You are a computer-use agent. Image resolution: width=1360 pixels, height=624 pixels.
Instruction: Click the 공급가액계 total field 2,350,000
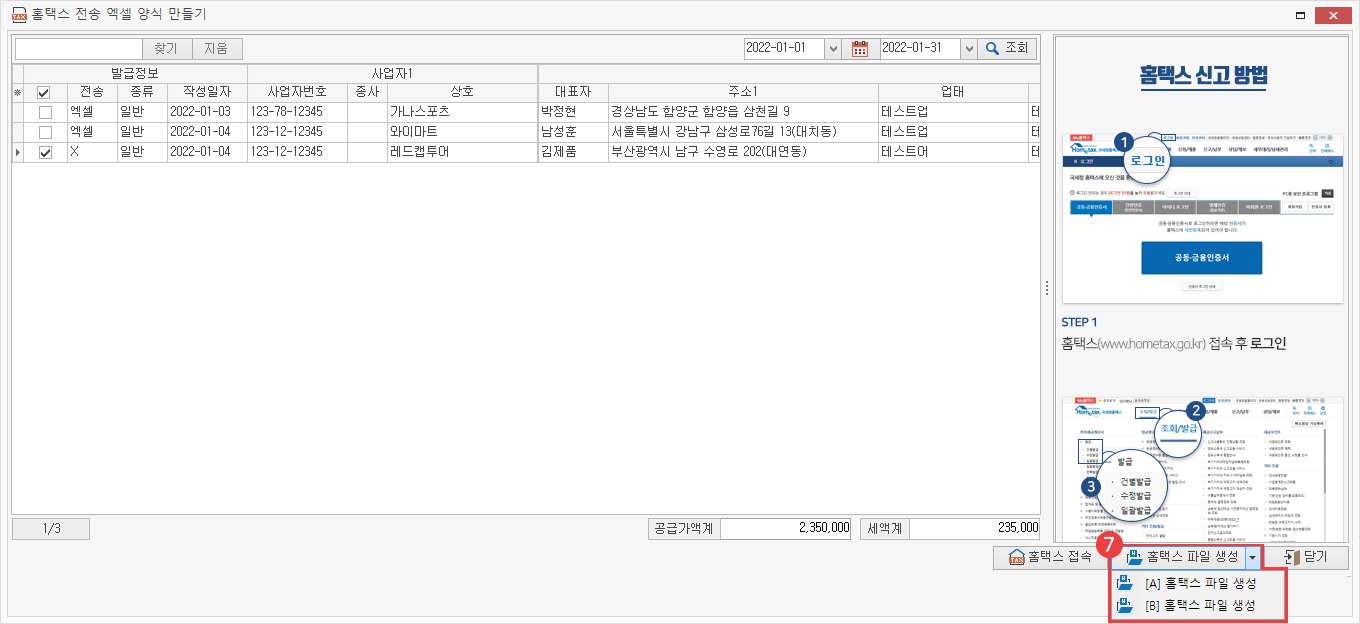click(786, 529)
